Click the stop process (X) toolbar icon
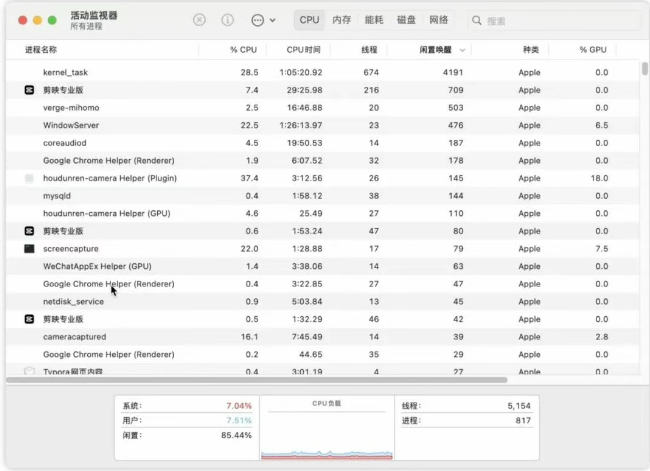The width and height of the screenshot is (650, 471). pyautogui.click(x=199, y=20)
